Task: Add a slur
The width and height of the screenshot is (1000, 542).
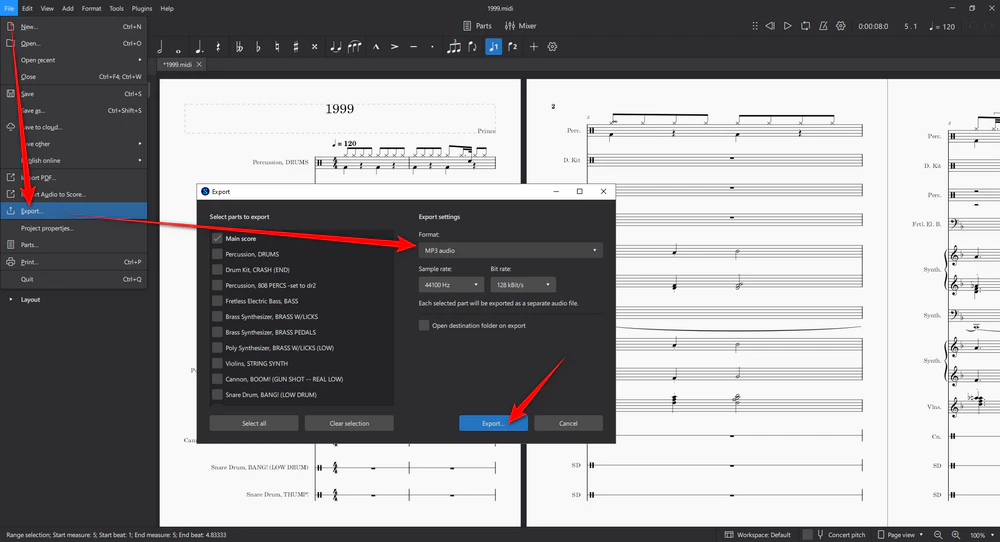Action: [355, 47]
